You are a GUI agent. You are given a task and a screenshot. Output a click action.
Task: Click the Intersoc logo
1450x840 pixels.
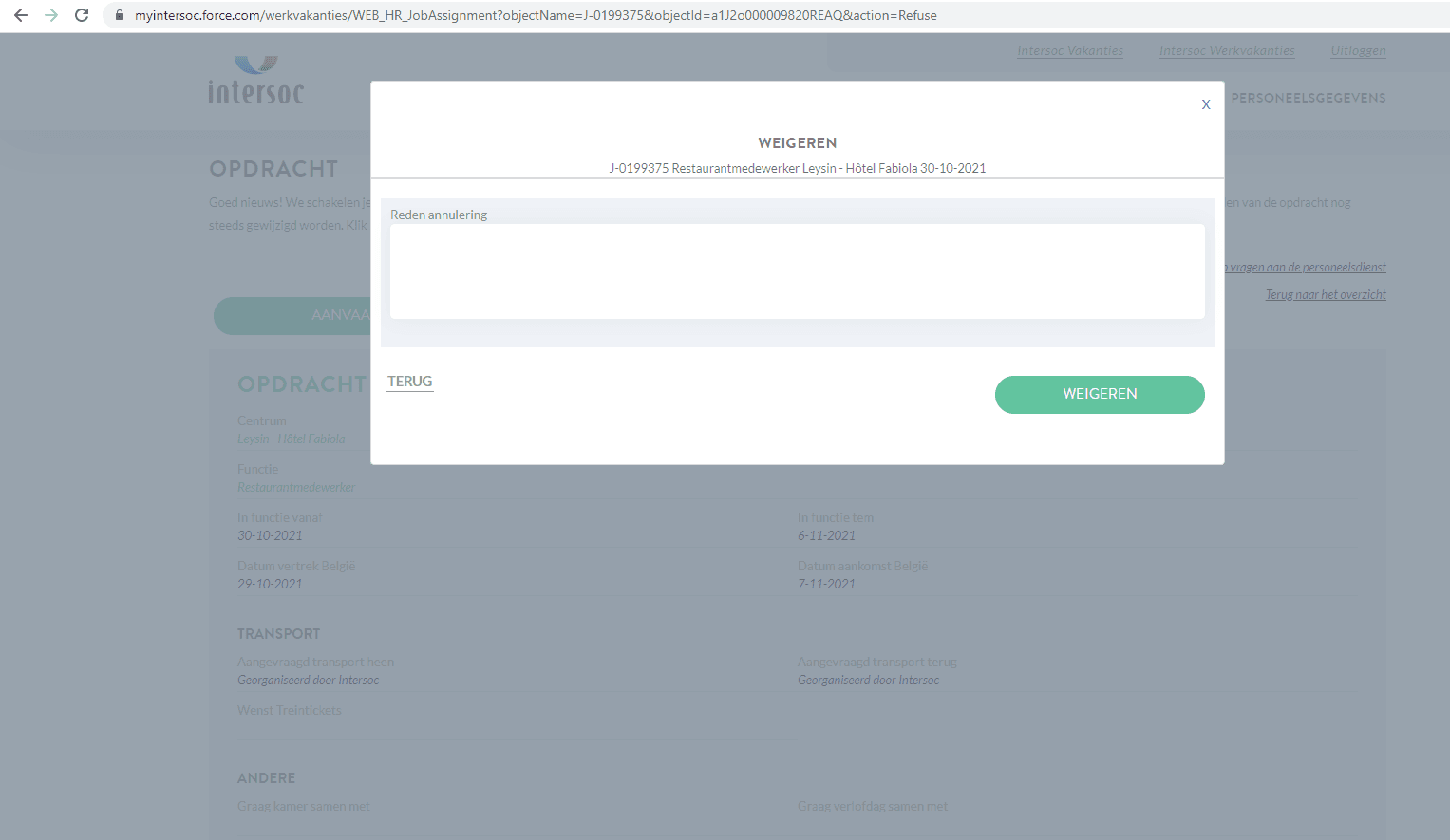256,81
